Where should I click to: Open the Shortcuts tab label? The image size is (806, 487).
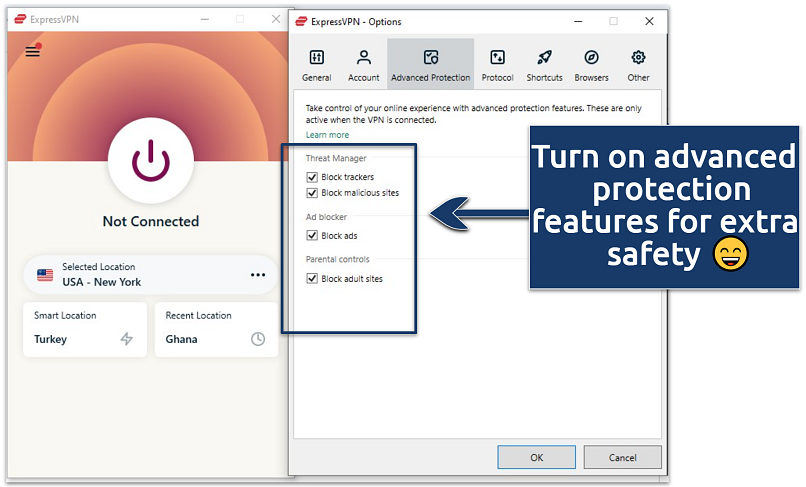[544, 78]
